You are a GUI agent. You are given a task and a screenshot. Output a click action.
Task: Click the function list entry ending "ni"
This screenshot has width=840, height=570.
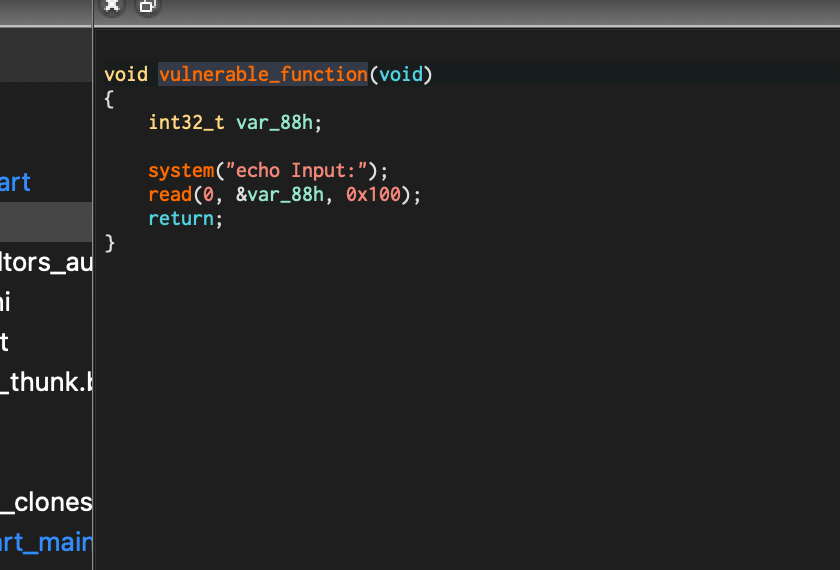(x=8, y=302)
